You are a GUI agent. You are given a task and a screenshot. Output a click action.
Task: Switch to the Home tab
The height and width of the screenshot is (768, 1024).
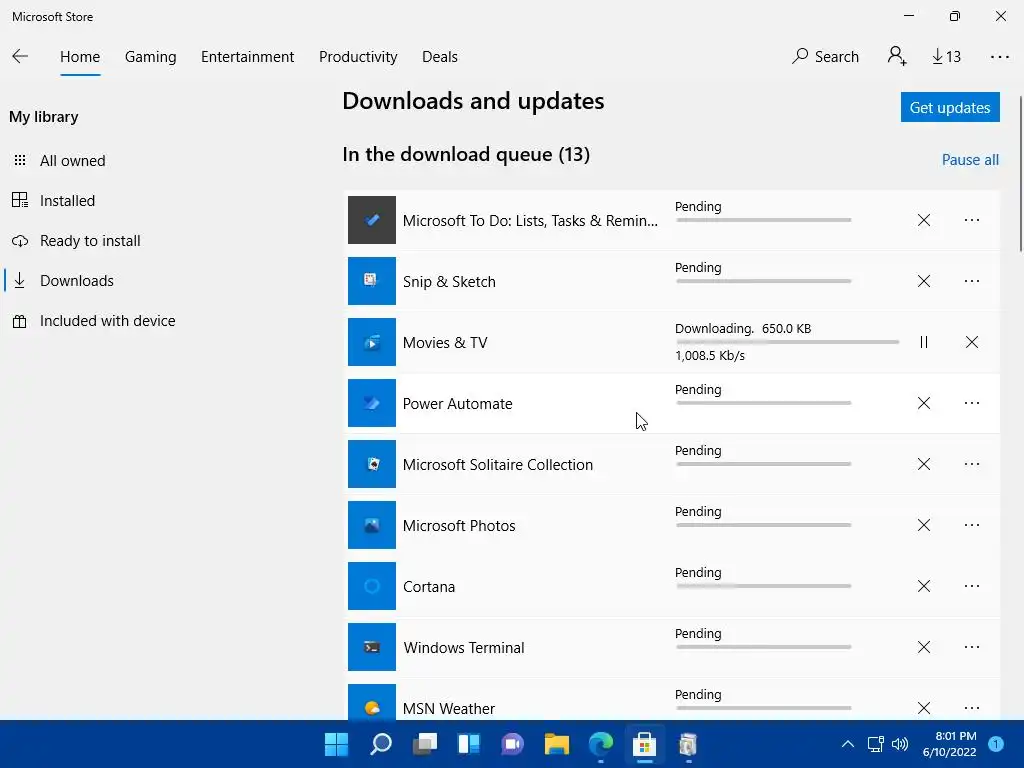click(80, 57)
